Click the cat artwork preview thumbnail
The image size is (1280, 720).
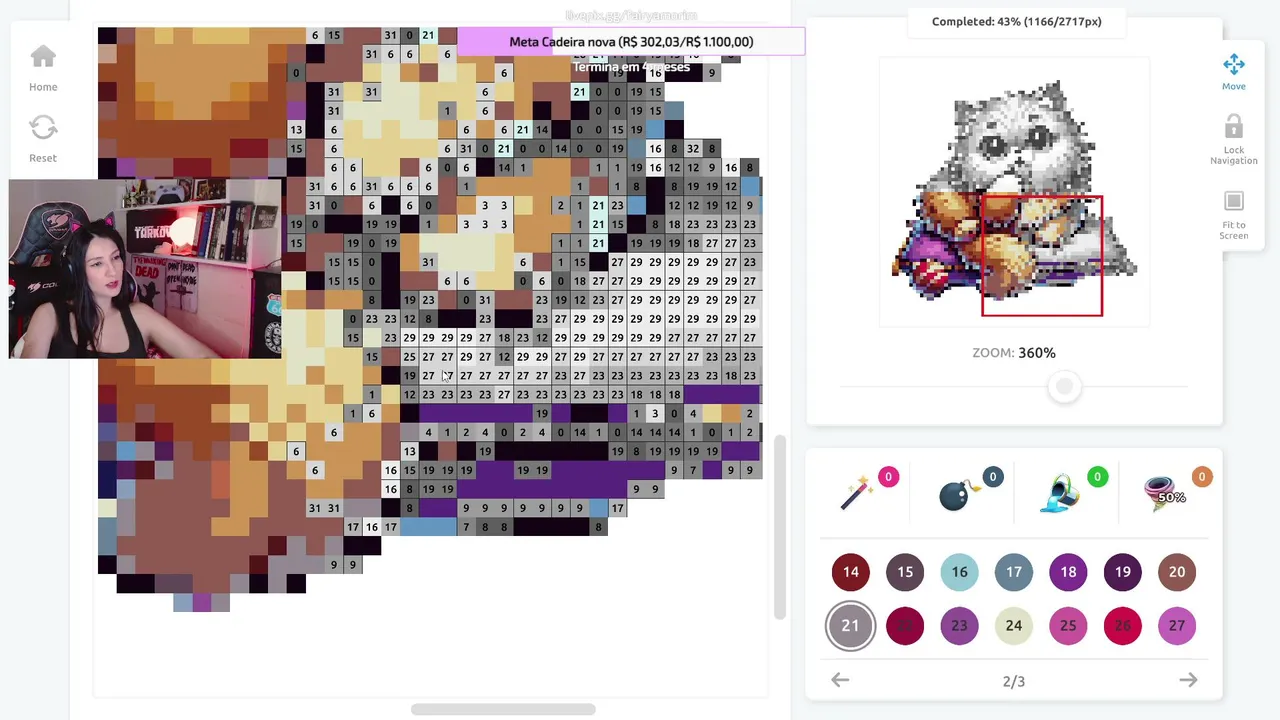[1015, 193]
